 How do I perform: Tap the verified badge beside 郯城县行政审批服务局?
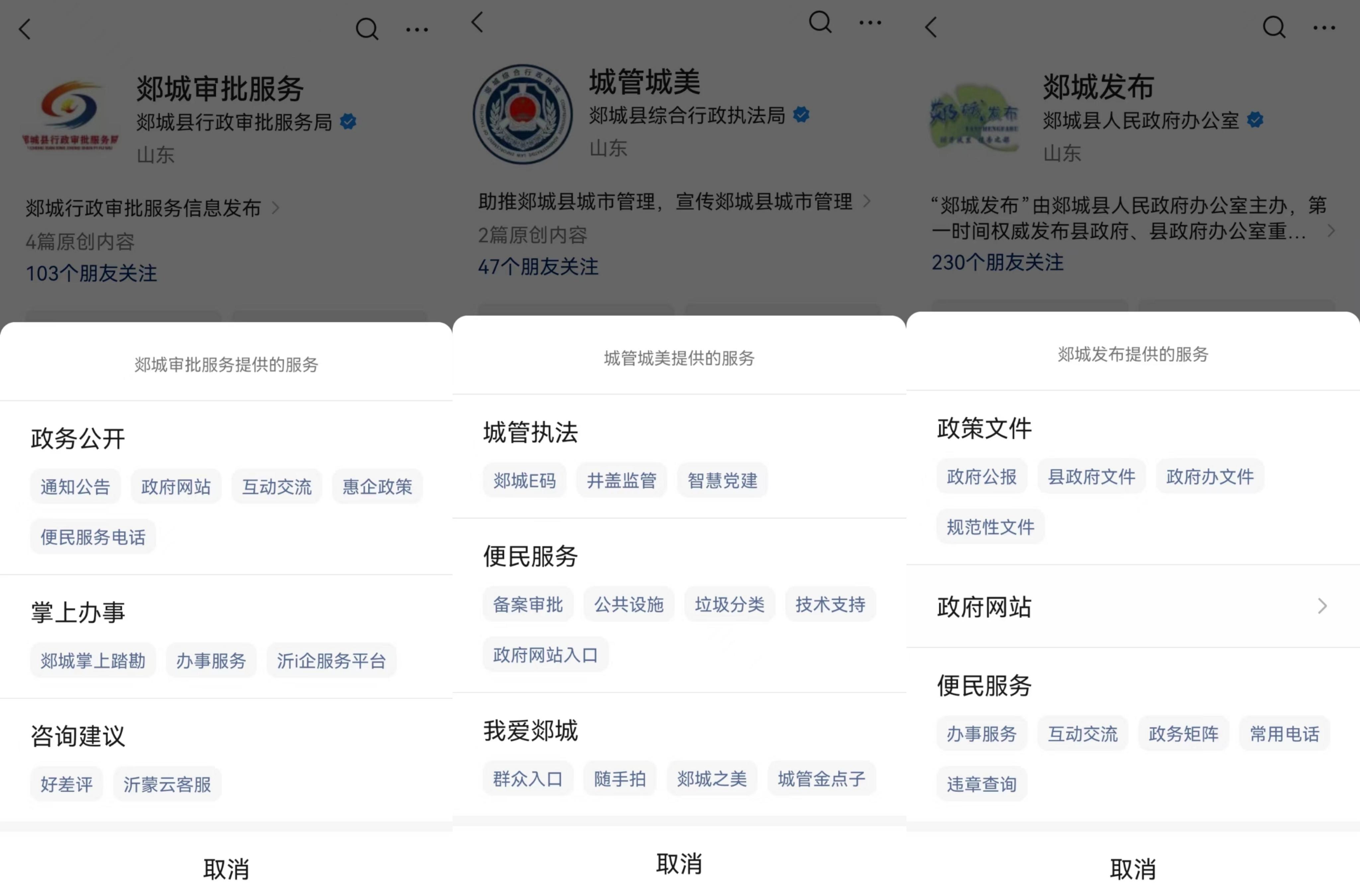tap(348, 122)
